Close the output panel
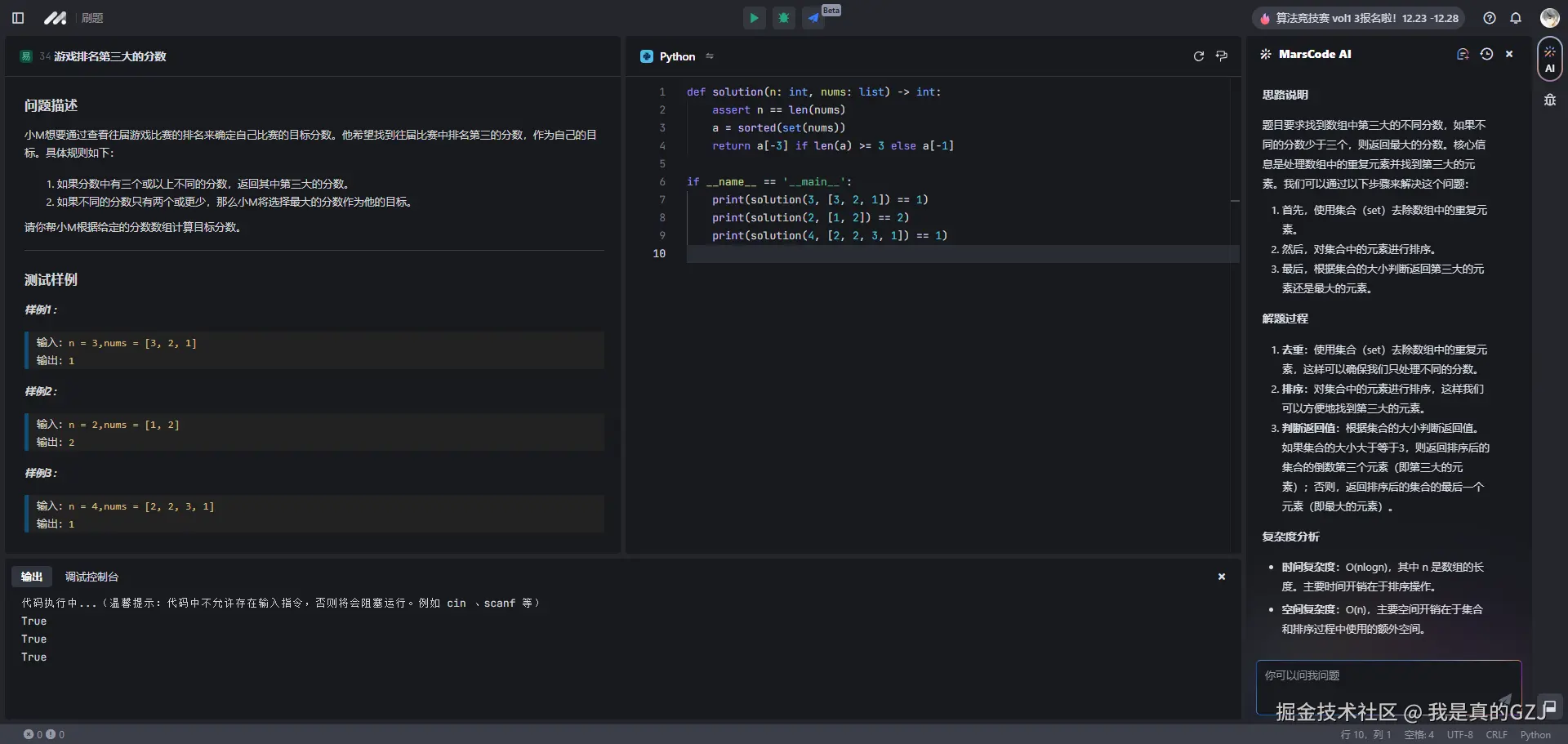 [1222, 577]
